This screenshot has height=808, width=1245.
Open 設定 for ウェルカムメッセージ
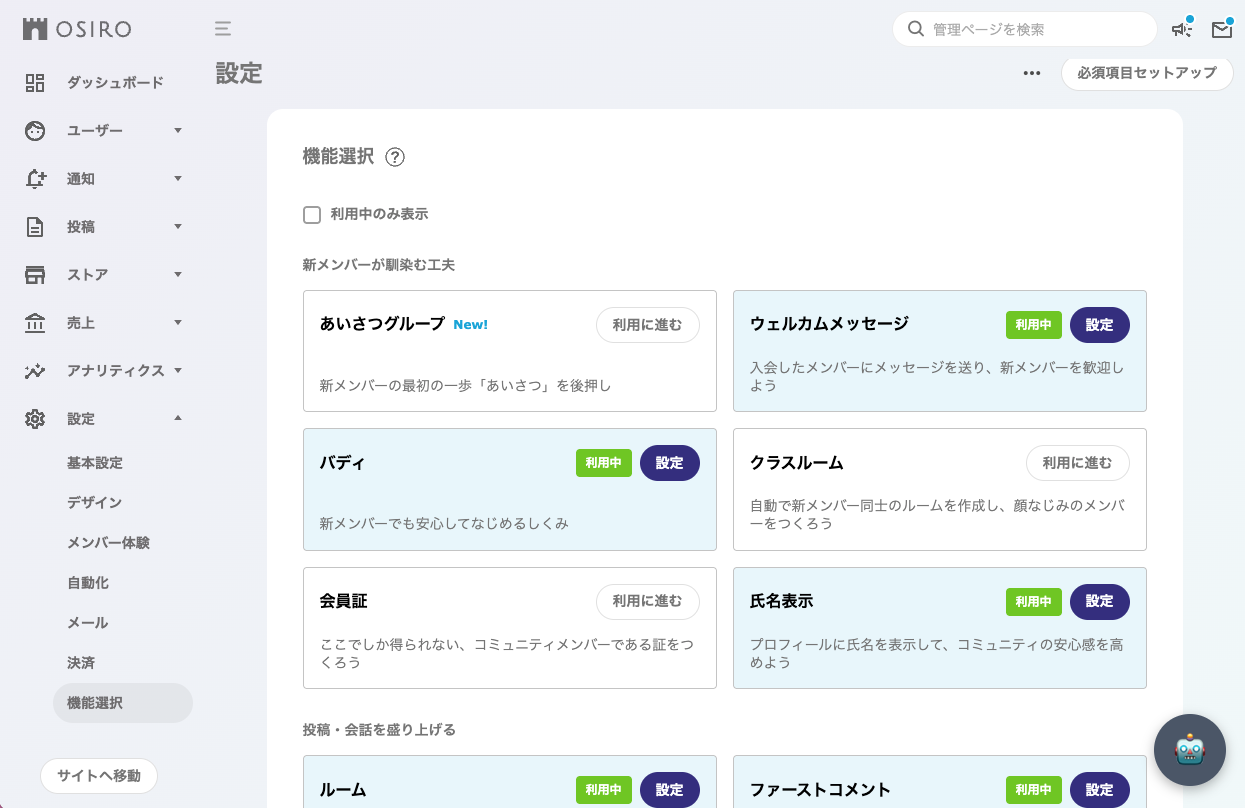1100,325
